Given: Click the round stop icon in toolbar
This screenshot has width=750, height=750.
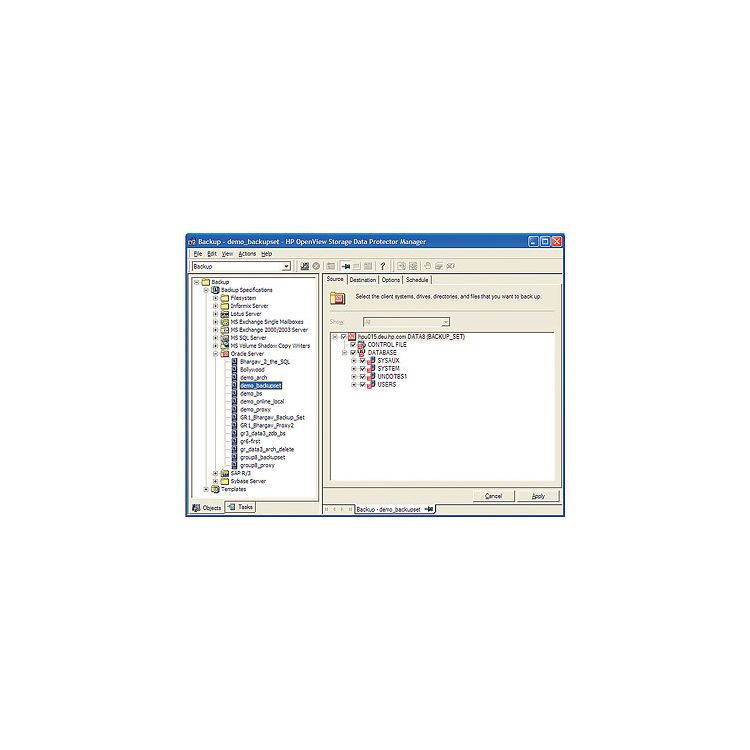Looking at the screenshot, I should tap(316, 266).
